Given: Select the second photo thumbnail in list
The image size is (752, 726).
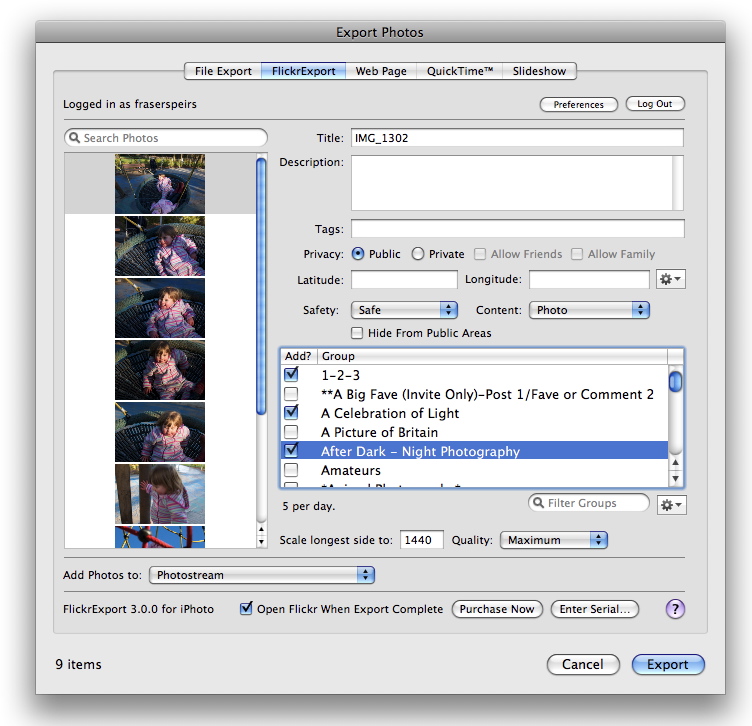Looking at the screenshot, I should coord(160,246).
